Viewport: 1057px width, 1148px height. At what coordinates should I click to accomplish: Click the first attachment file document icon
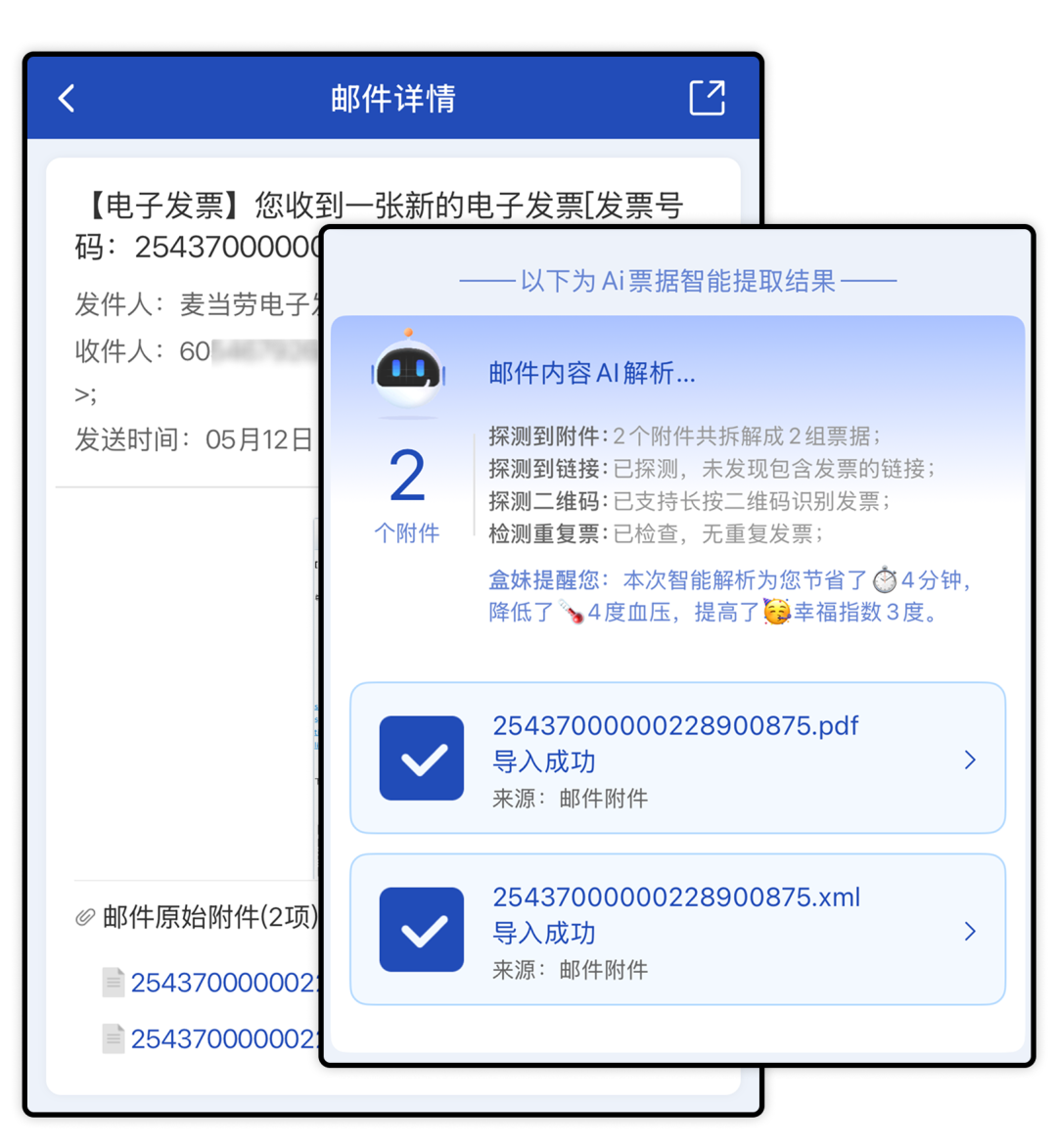click(114, 983)
